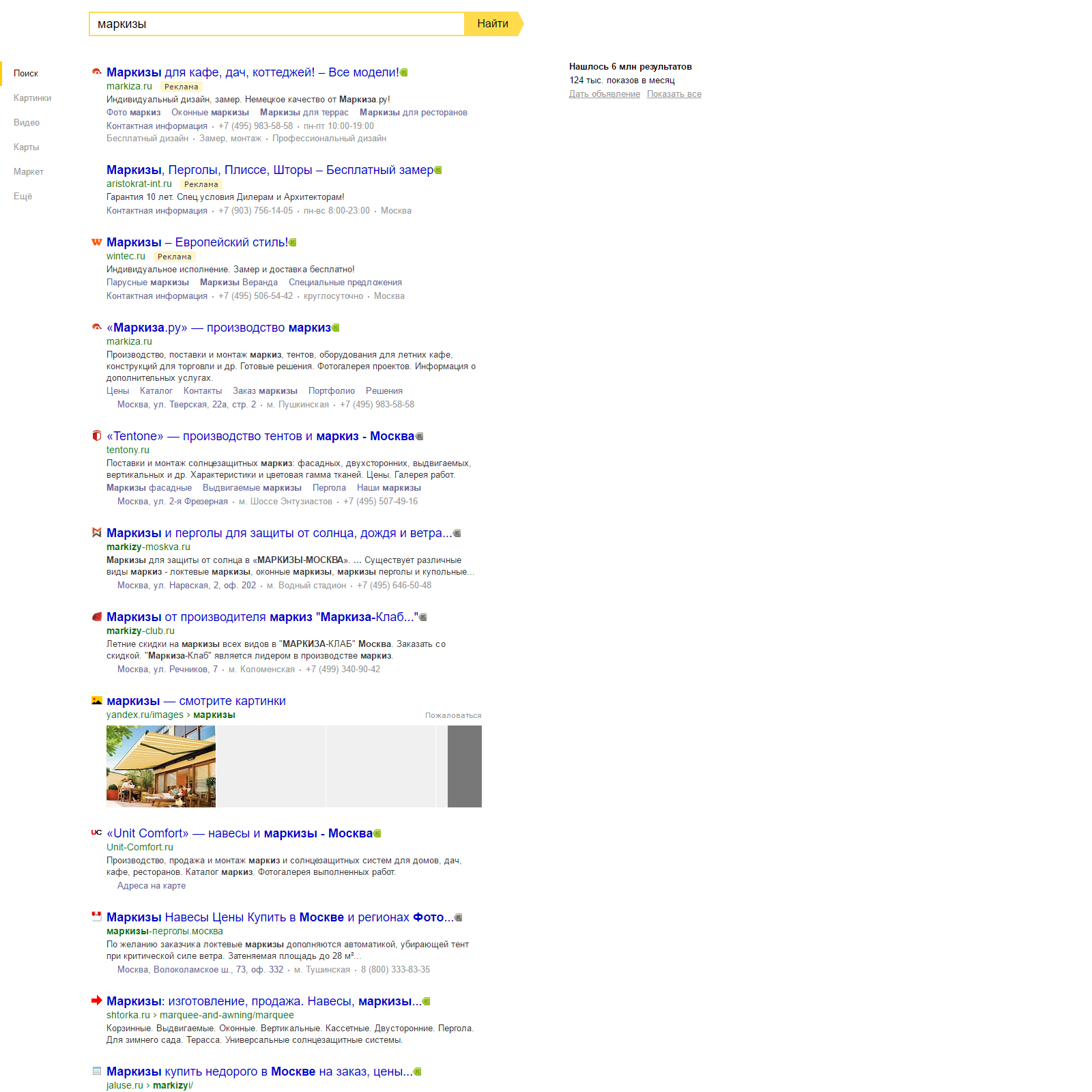Click green tag icon after 'Все модели!'
This screenshot has width=1092, height=1092.
(404, 72)
